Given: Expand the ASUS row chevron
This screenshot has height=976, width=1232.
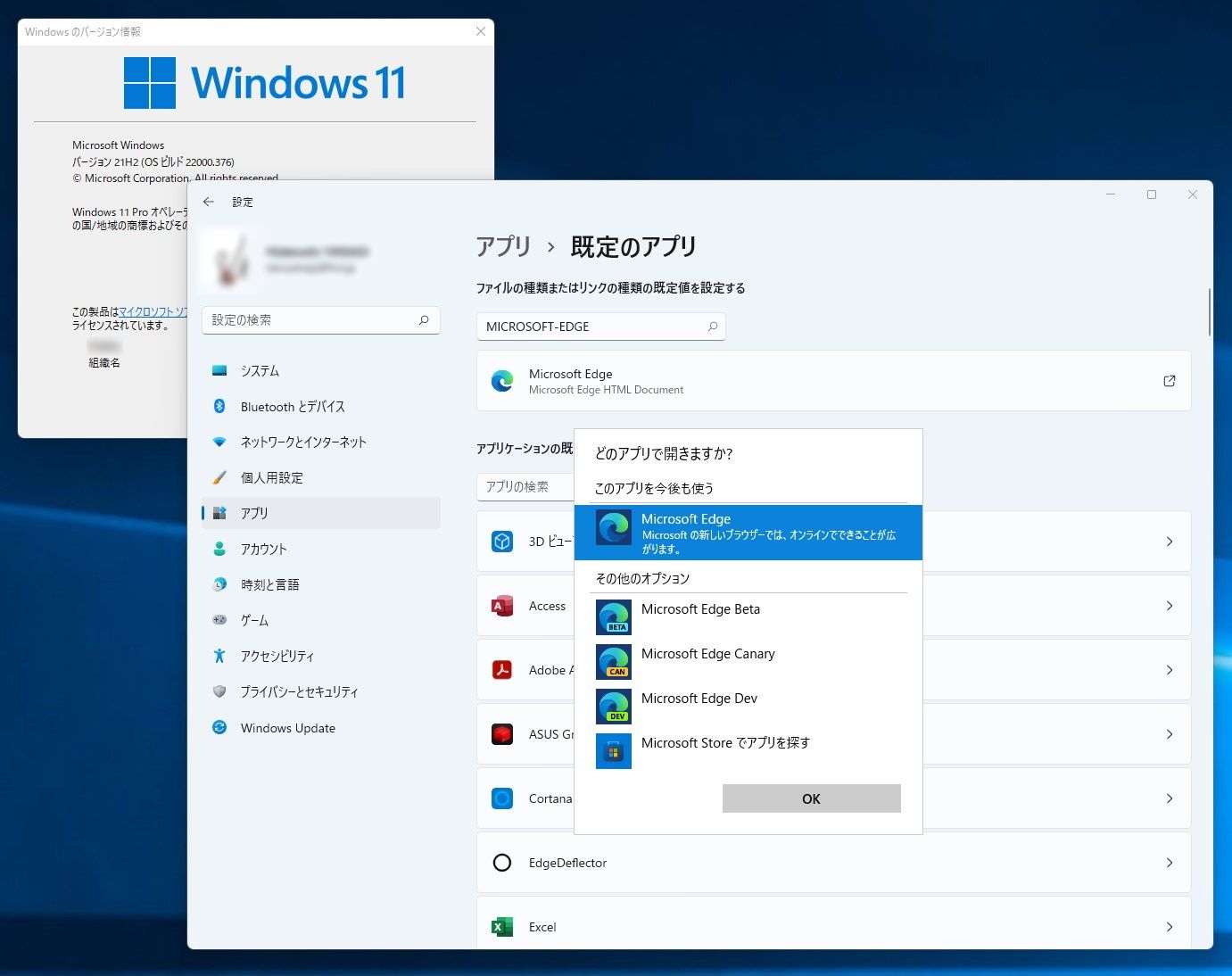Looking at the screenshot, I should (1169, 734).
